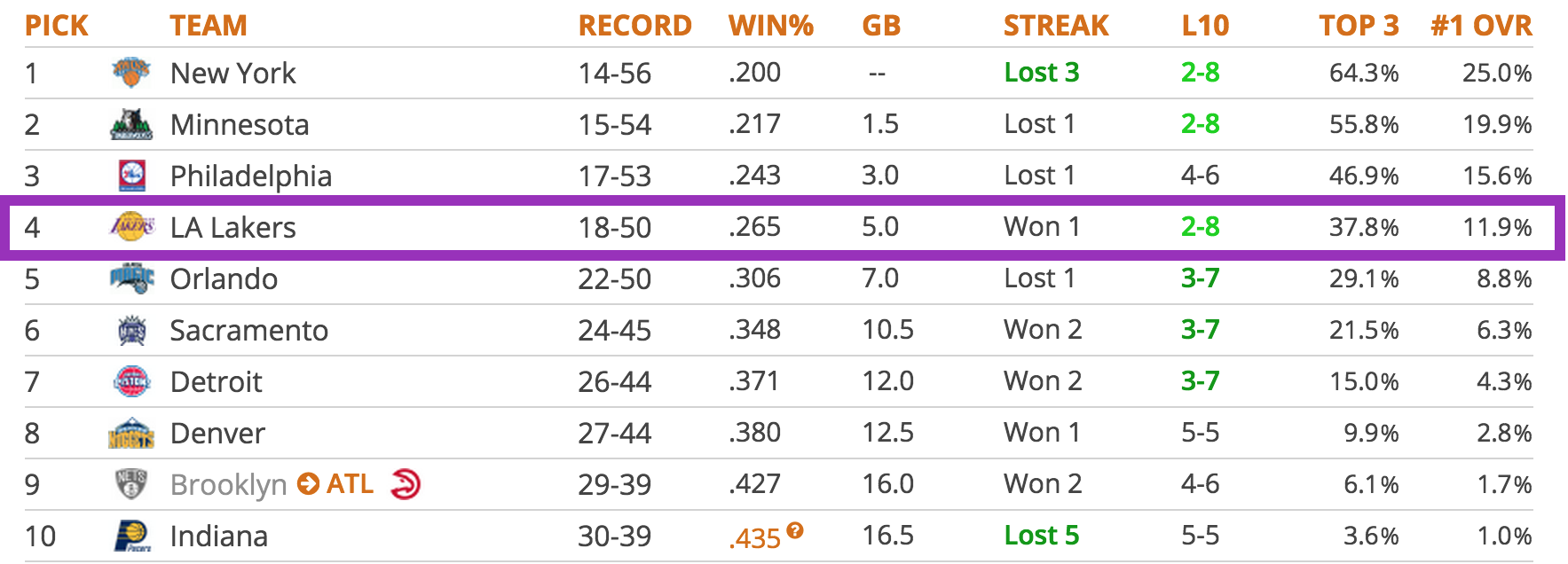This screenshot has height=564, width=1568.
Task: Click the question mark next to .435
Action: pos(795,530)
